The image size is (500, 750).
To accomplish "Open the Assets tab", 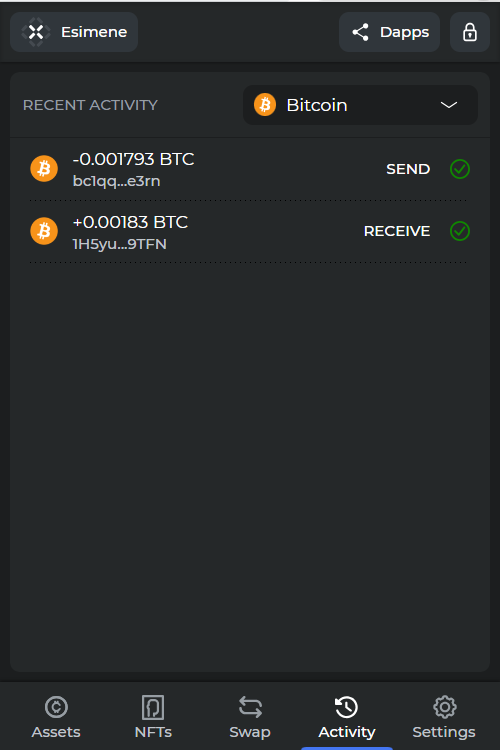I will (x=56, y=717).
